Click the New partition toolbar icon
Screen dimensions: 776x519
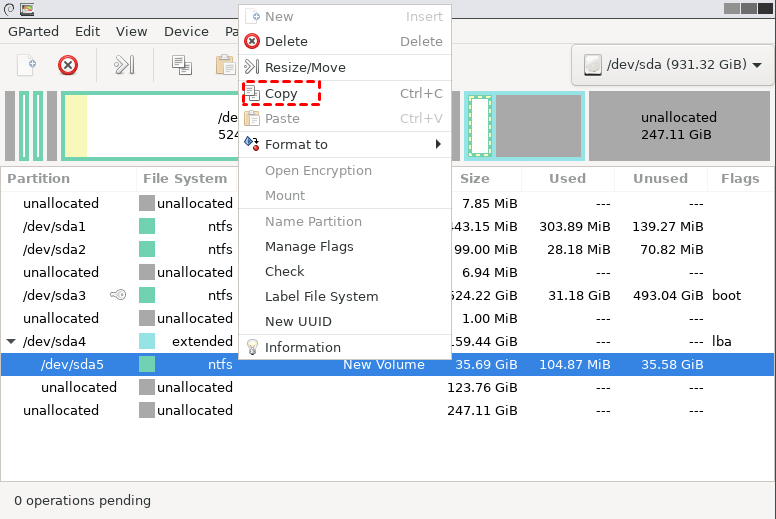[27, 65]
